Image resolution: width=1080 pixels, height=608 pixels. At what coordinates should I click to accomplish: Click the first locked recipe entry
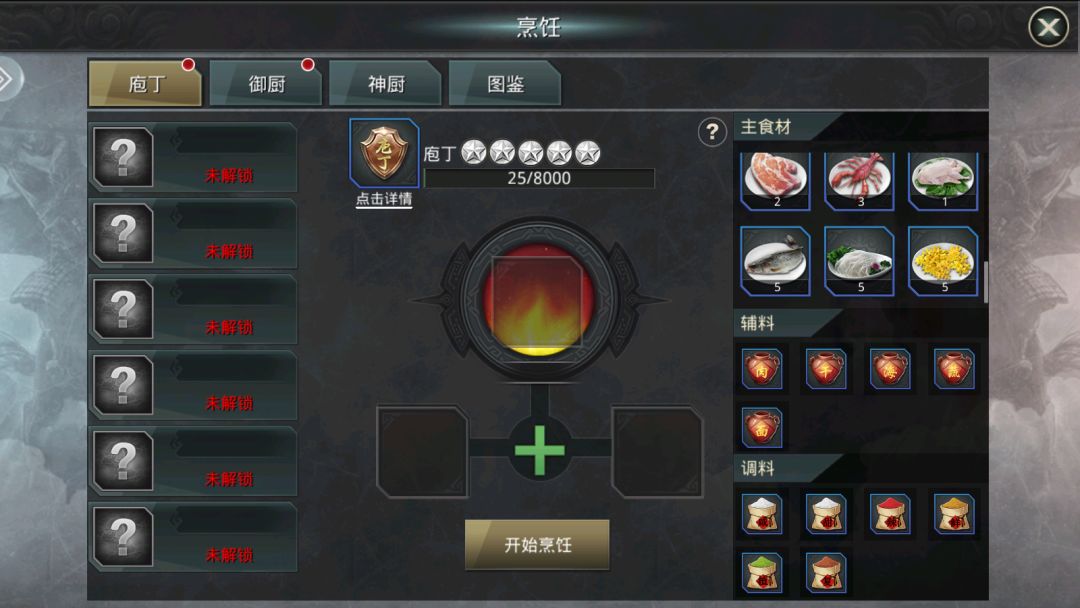(x=194, y=157)
